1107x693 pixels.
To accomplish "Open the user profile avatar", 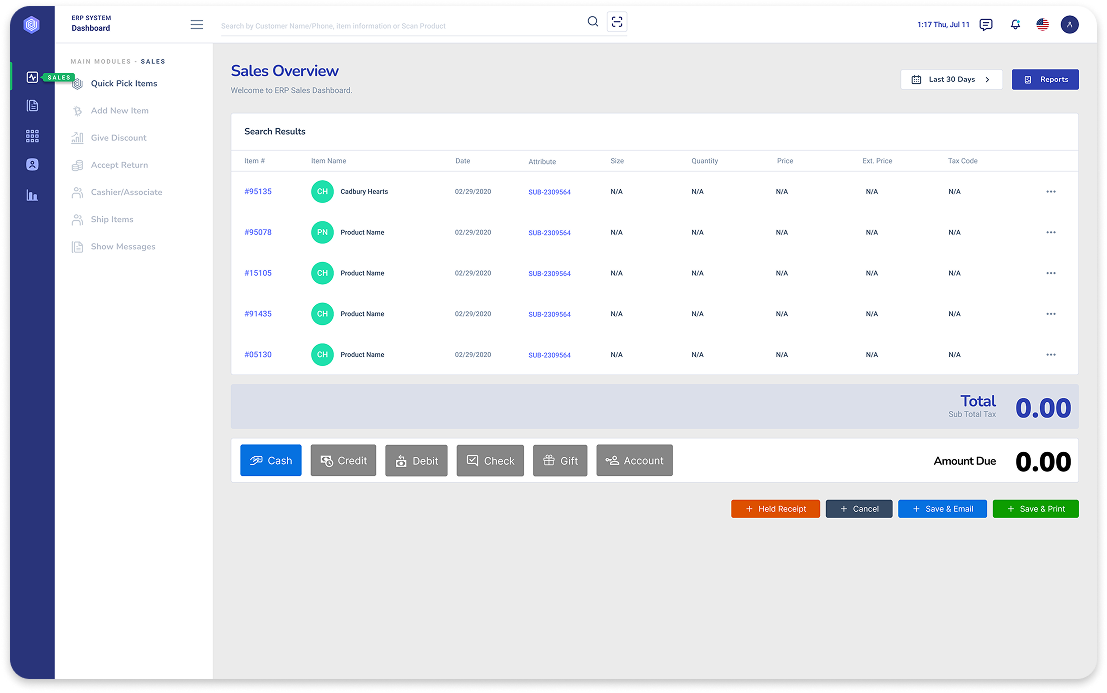I will point(1070,25).
